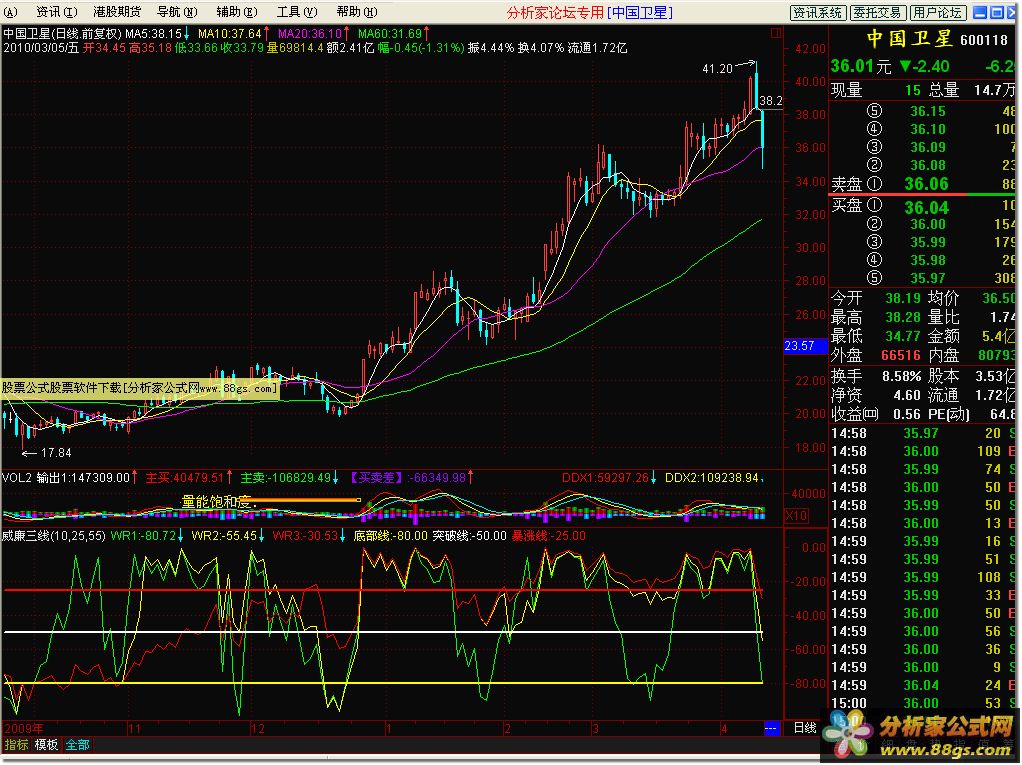The height and width of the screenshot is (765, 1022).
Task: Click the month 3 marker on time axis
Action: coord(595,728)
